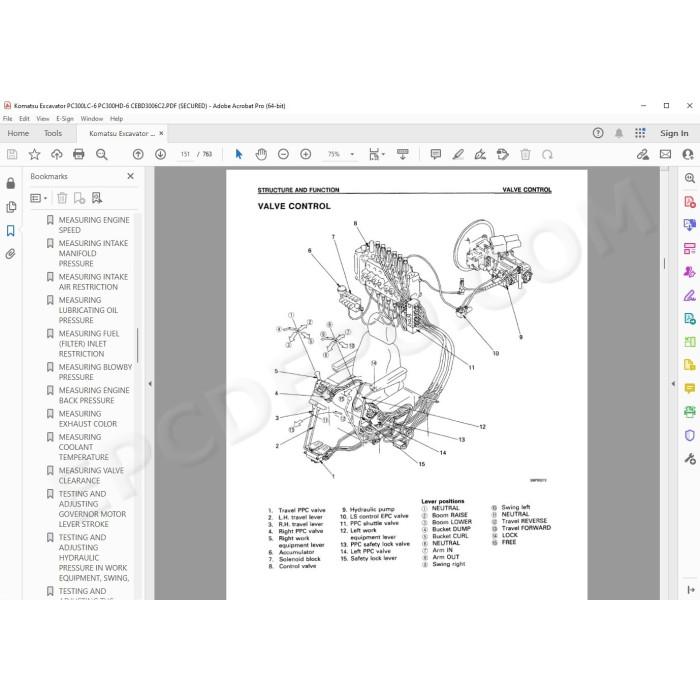Open MEASURING INTAKE MANIFOLD PRESSURE bookmark

(x=93, y=253)
